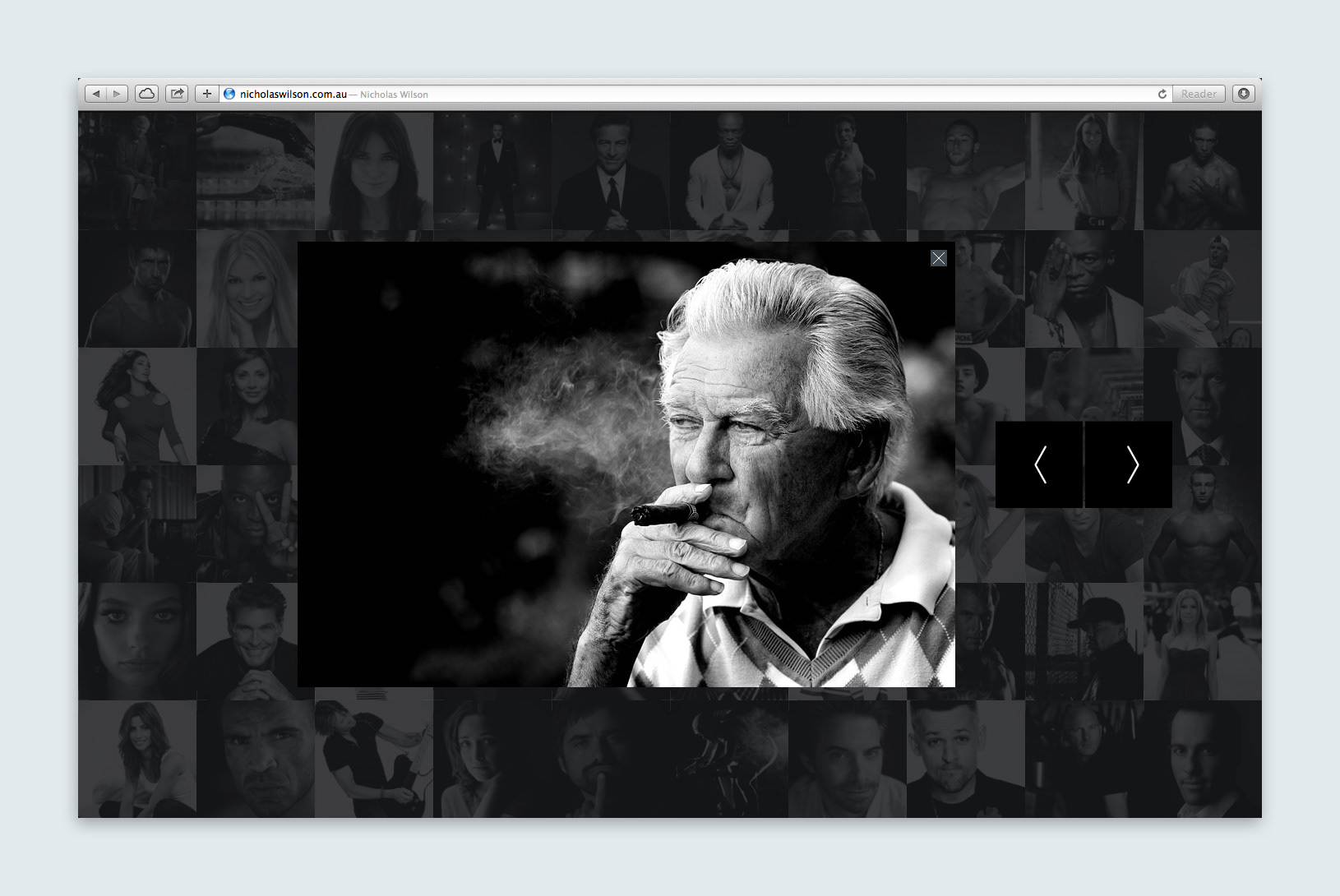Show the downloads icon in the toolbar
The width and height of the screenshot is (1340, 896).
(x=1244, y=94)
